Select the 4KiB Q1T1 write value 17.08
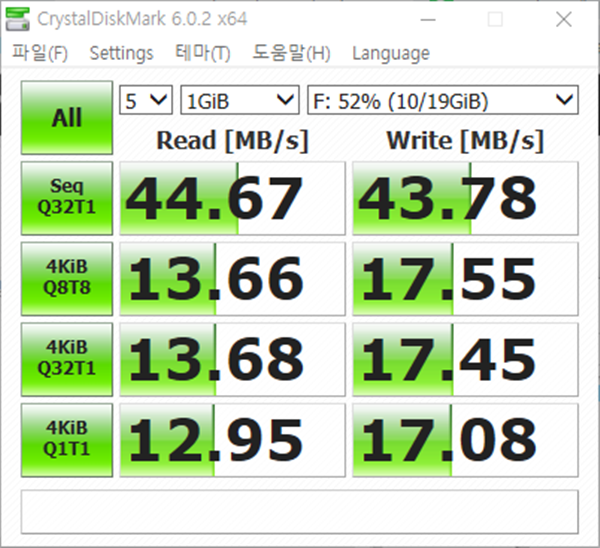 (465, 440)
